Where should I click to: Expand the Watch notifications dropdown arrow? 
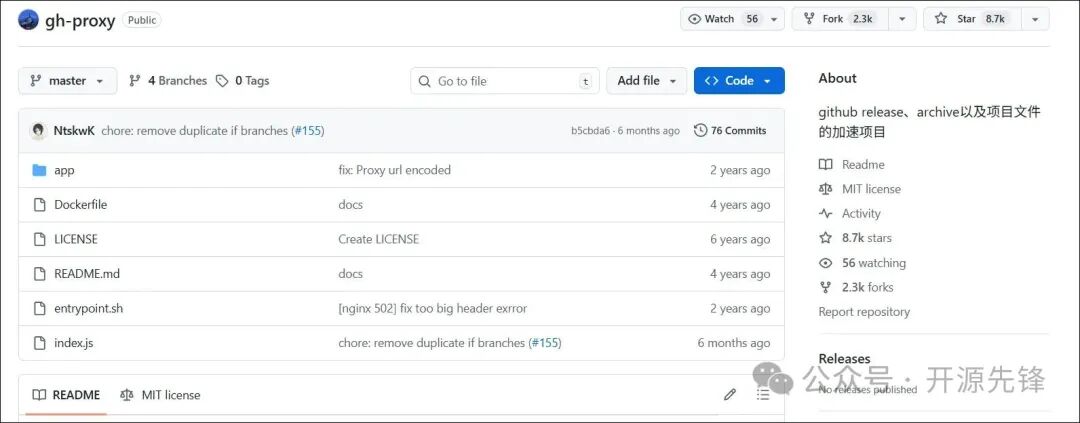click(x=774, y=19)
